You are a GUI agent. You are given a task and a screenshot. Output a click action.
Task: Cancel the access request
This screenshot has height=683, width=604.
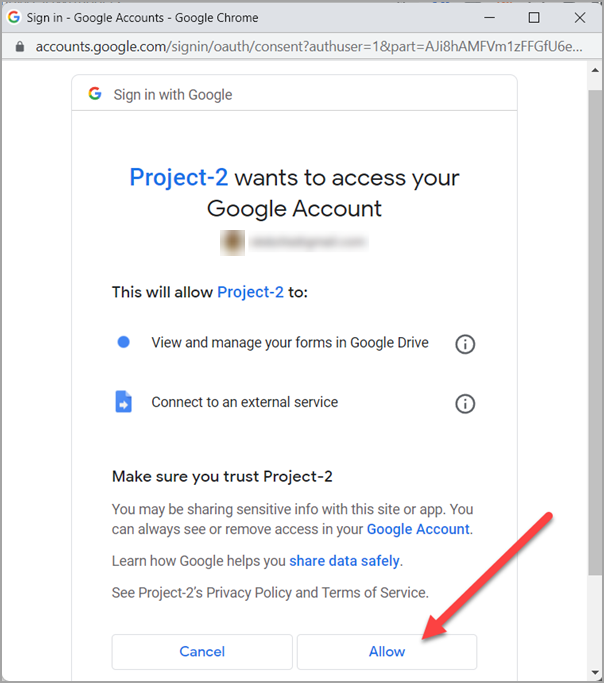202,651
